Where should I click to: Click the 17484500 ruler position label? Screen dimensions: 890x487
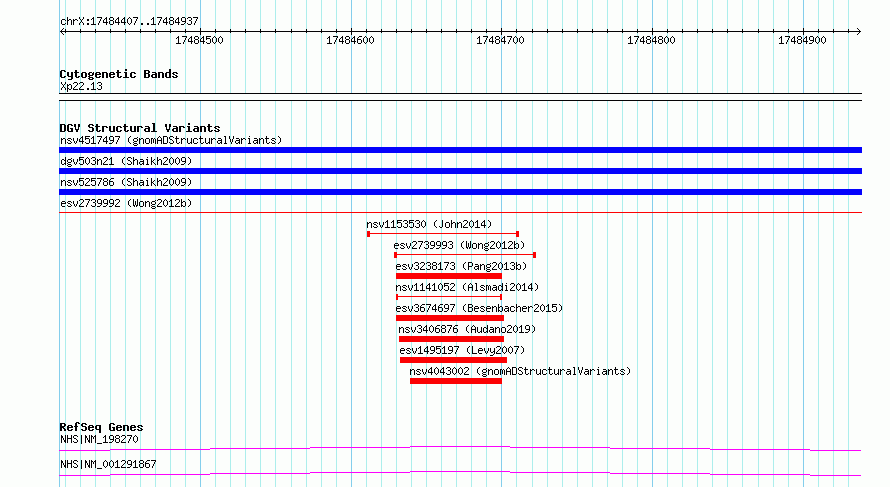199,40
